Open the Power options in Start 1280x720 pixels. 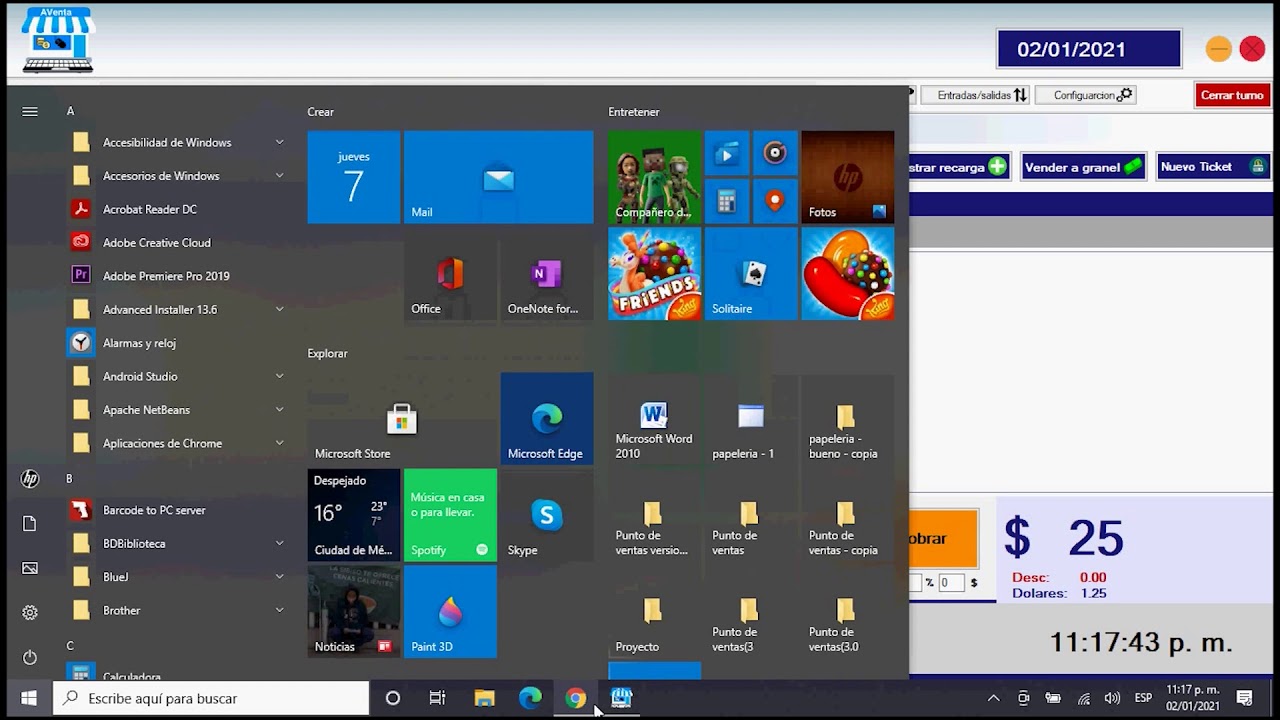pyautogui.click(x=29, y=657)
